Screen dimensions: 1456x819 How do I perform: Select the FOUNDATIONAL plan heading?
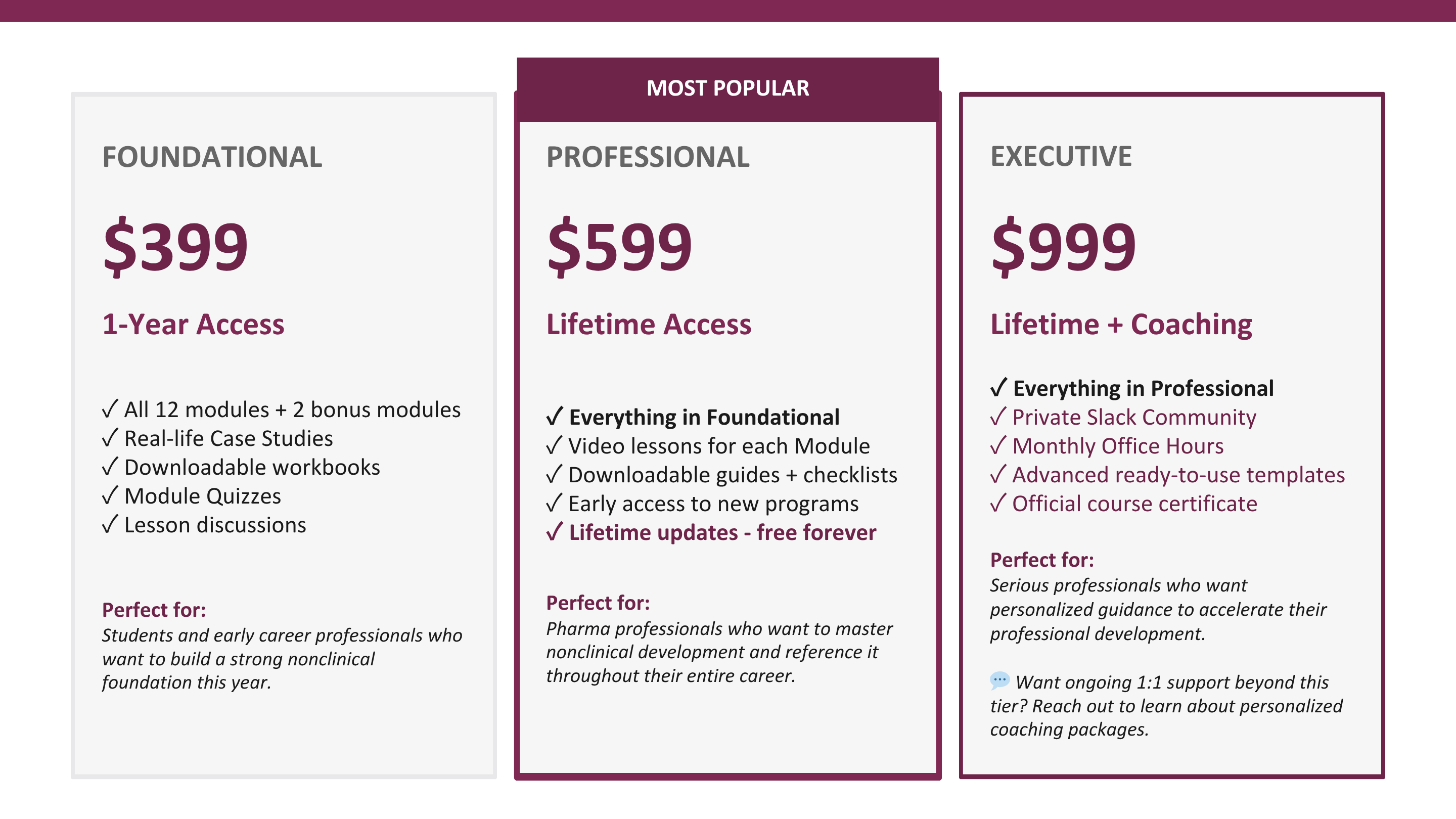point(212,157)
